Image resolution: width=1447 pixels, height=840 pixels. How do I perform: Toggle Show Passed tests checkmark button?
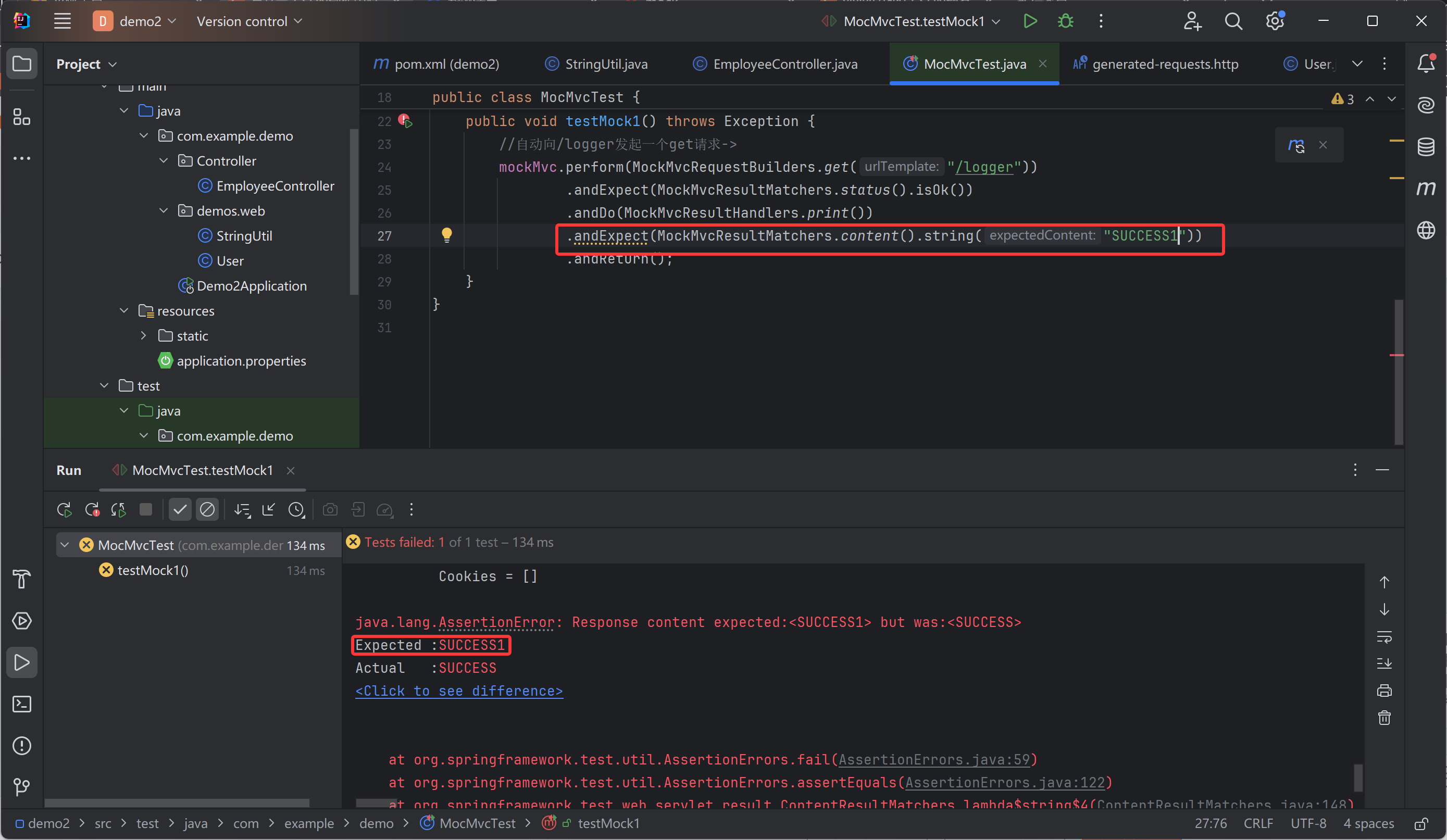pyautogui.click(x=180, y=509)
